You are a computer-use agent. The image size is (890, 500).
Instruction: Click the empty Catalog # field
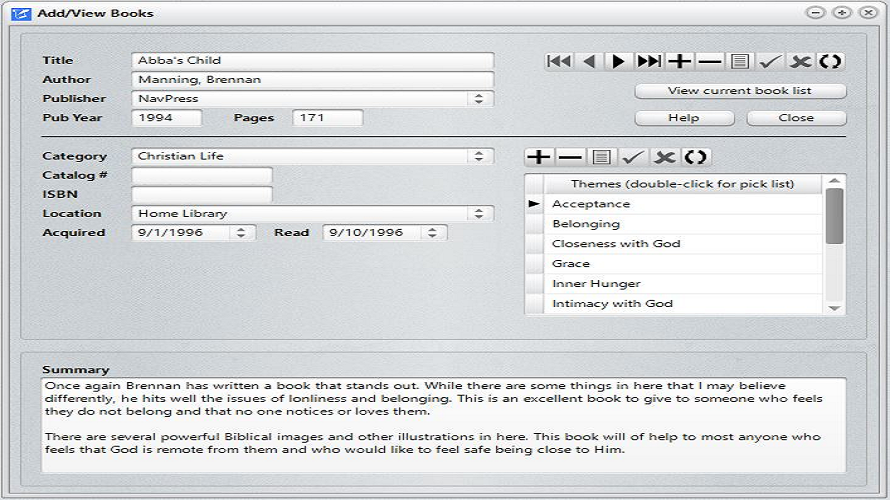(202, 175)
